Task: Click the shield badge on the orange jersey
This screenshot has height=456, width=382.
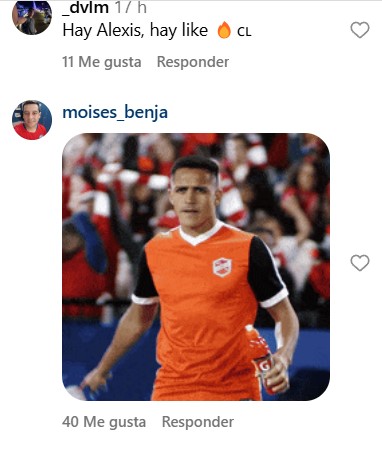Action: (x=222, y=267)
